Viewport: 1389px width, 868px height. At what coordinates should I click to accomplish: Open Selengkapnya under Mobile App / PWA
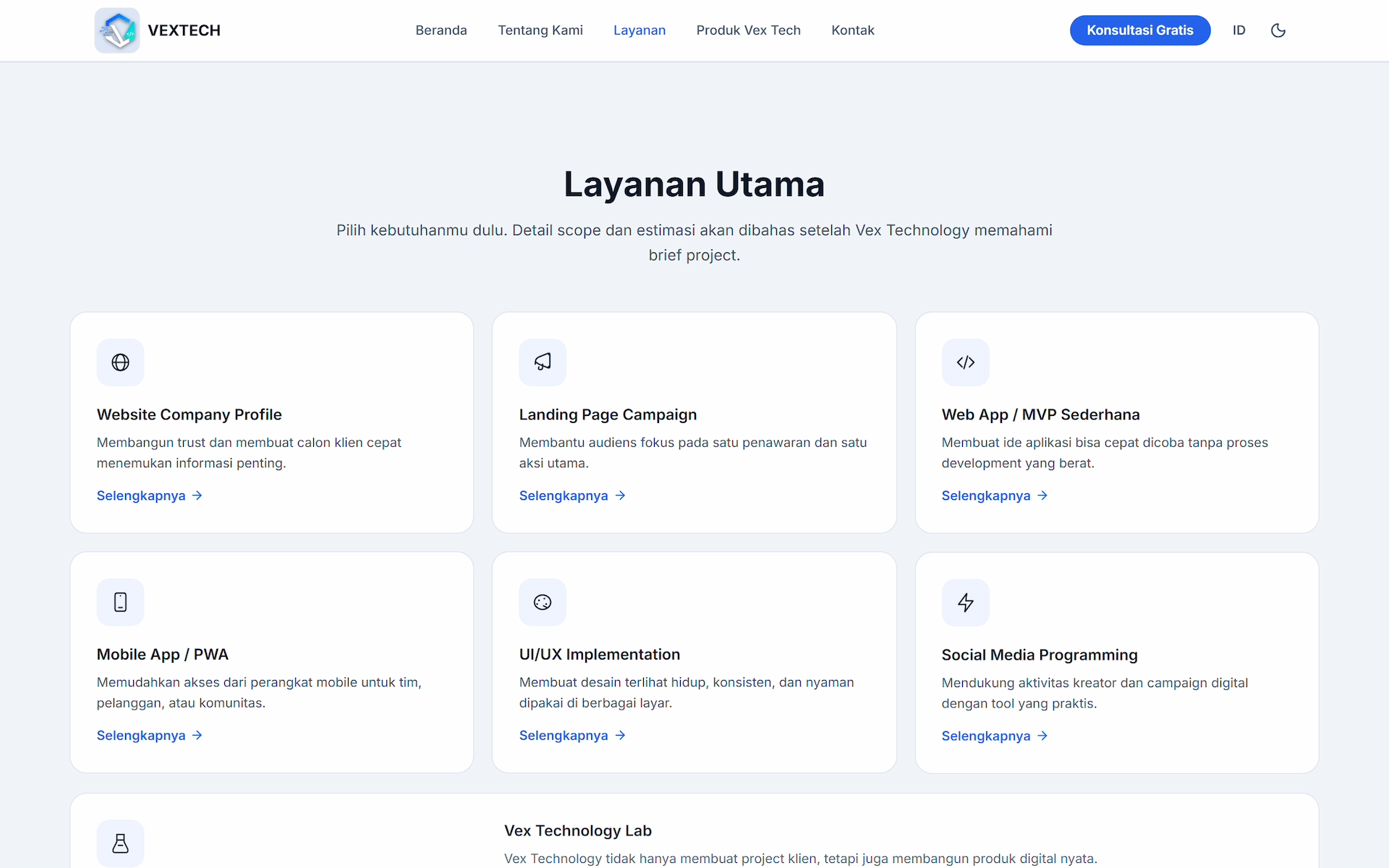click(150, 736)
